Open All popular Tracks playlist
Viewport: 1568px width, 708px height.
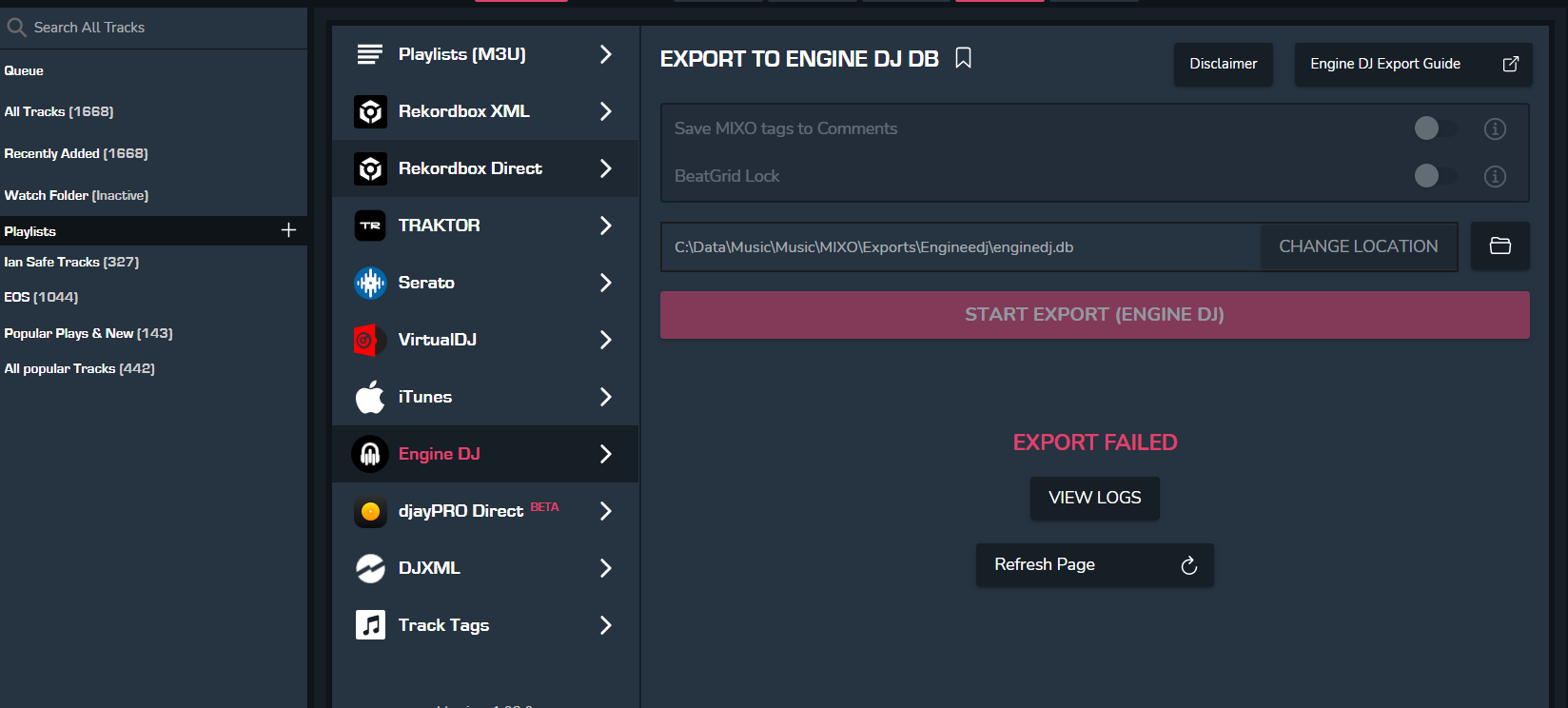79,368
